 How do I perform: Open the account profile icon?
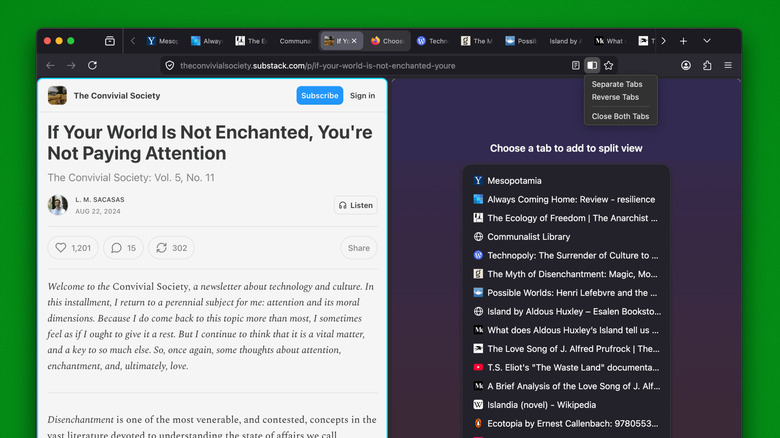tap(686, 65)
